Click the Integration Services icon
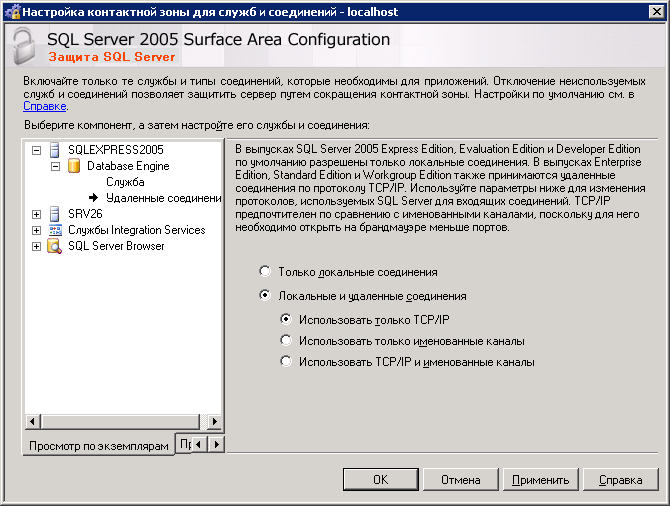 [55, 230]
